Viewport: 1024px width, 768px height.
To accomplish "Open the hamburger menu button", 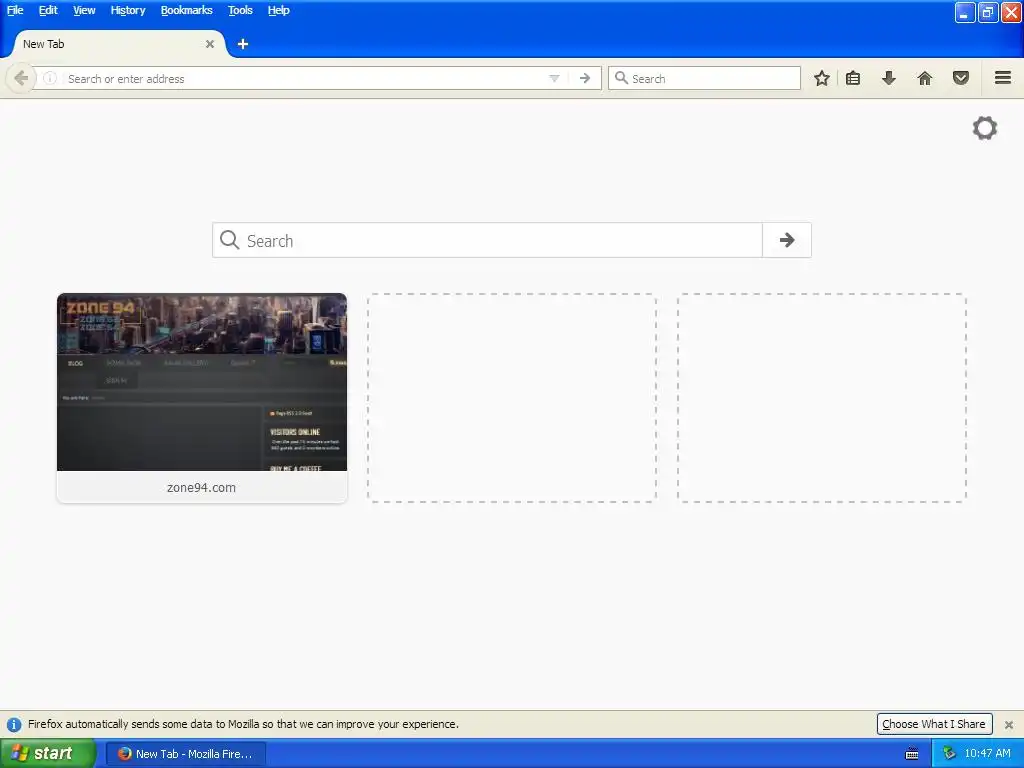I will (1003, 78).
